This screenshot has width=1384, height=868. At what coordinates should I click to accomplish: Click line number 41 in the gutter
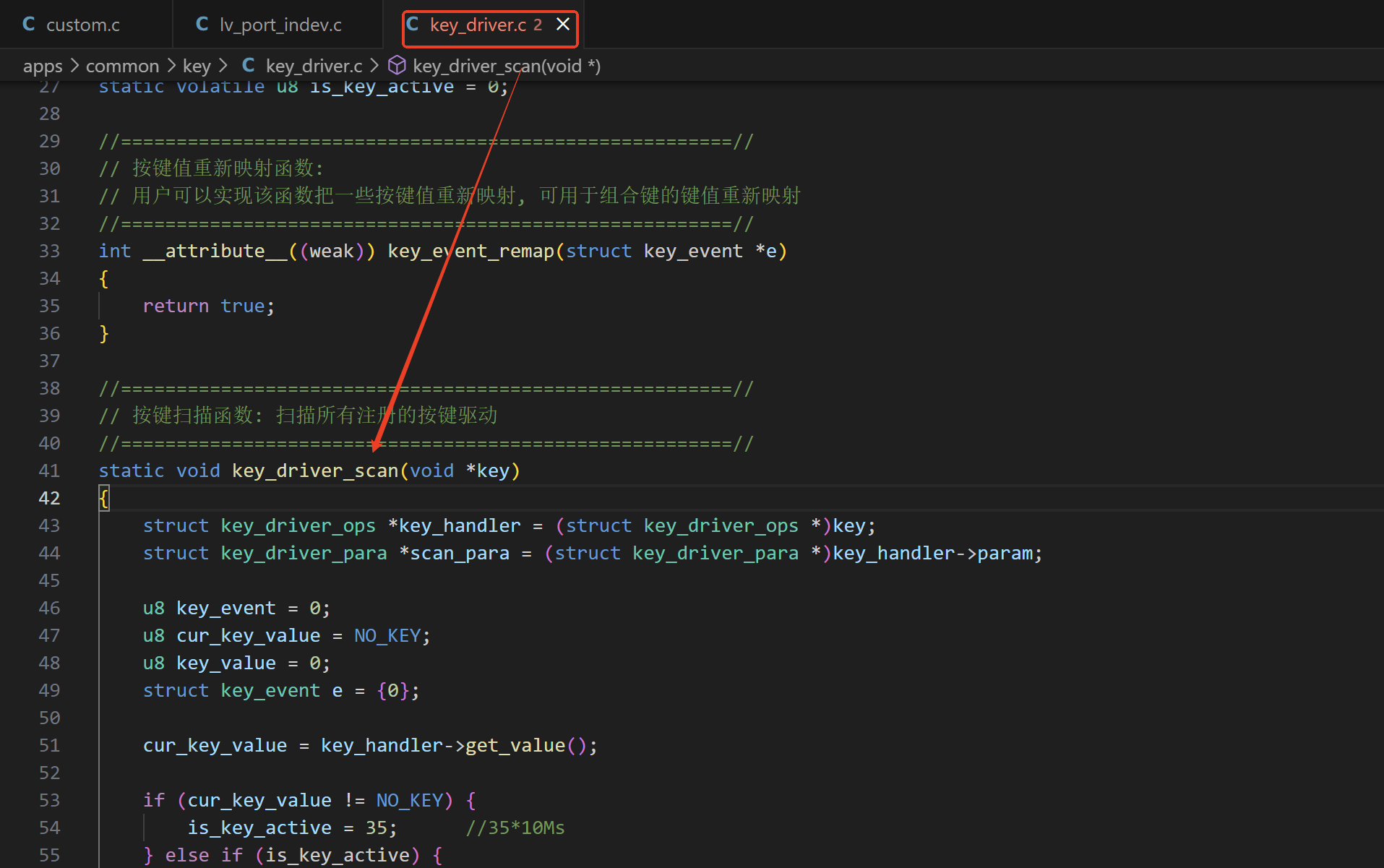coord(49,470)
